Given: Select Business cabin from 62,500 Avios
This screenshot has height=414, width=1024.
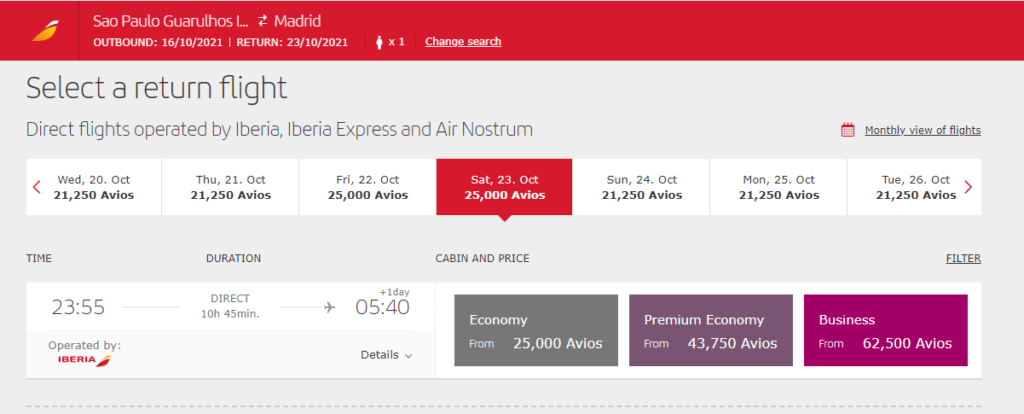Looking at the screenshot, I should 885,332.
